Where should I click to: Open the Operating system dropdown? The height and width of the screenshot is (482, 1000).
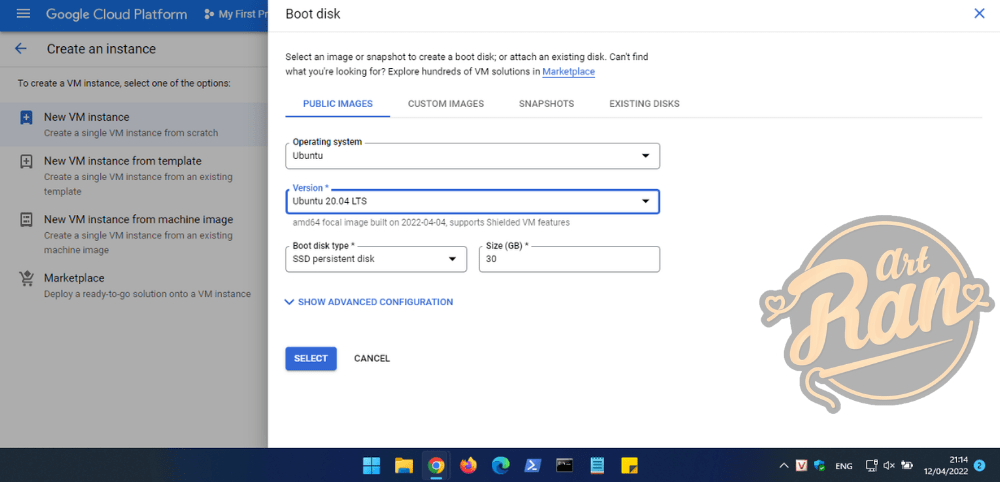pyautogui.click(x=473, y=156)
